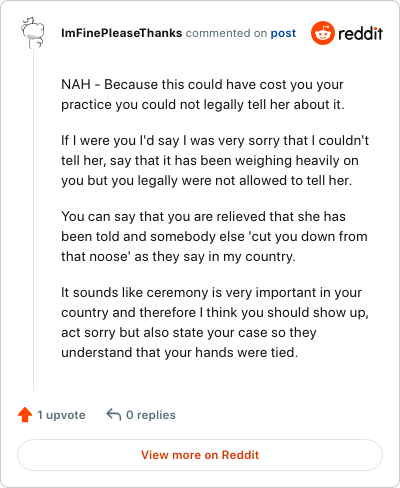This screenshot has width=400, height=488.
Task: Click the paragraph starting "If I were you"
Action: (215, 160)
